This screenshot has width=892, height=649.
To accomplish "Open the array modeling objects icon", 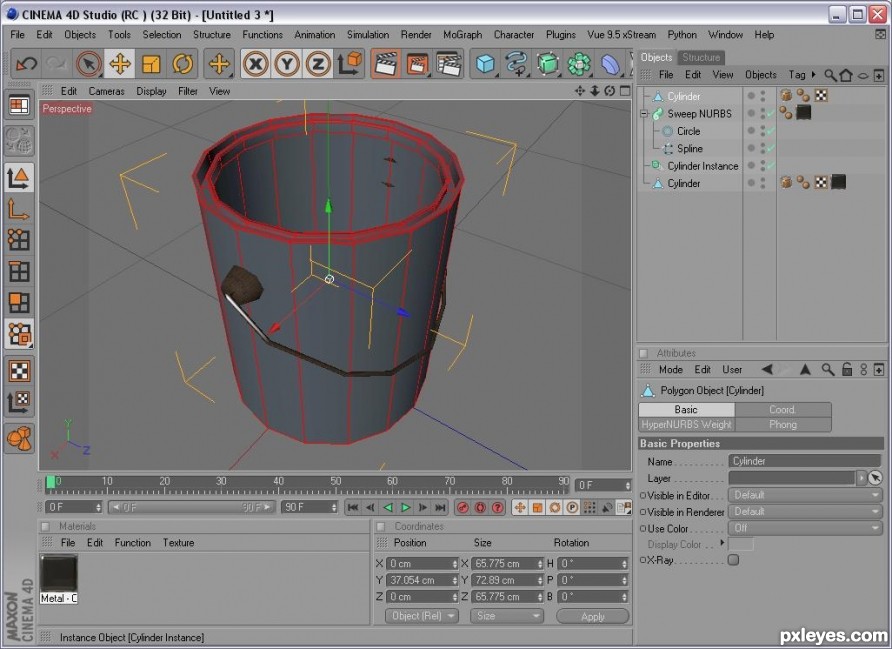I will [x=579, y=64].
